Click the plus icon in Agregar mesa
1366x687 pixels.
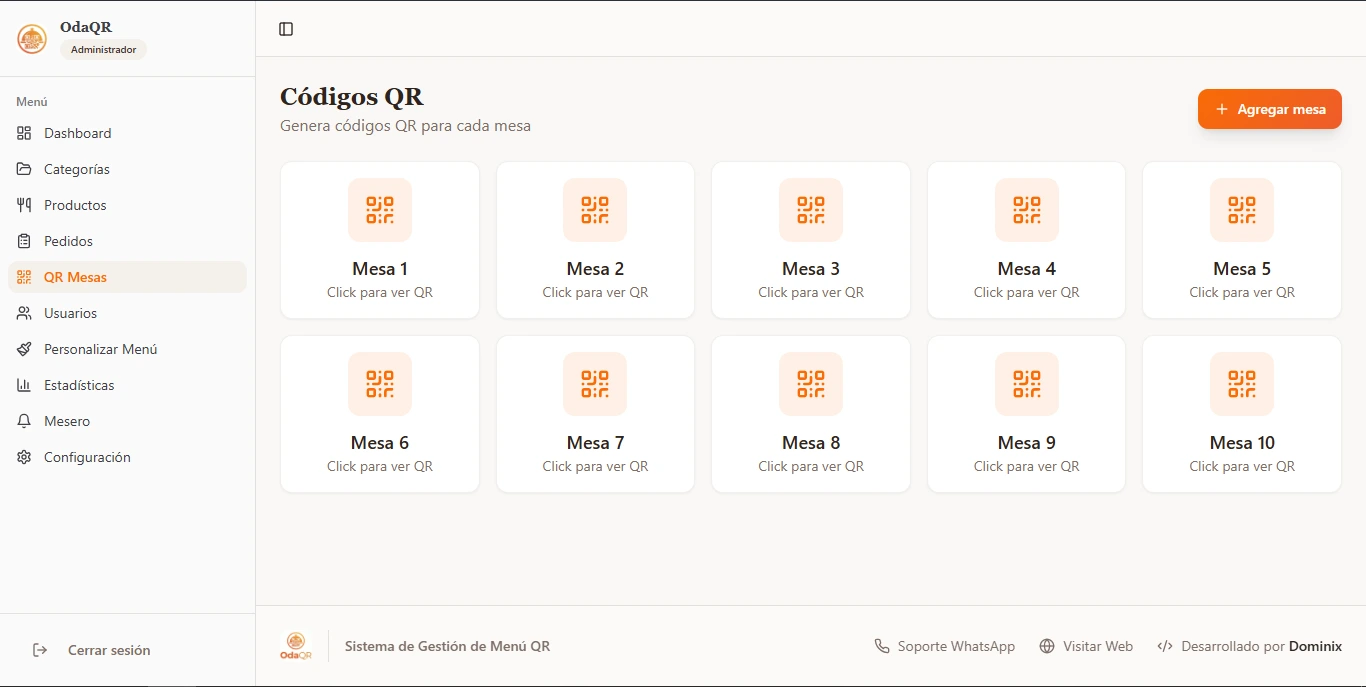coord(1221,109)
